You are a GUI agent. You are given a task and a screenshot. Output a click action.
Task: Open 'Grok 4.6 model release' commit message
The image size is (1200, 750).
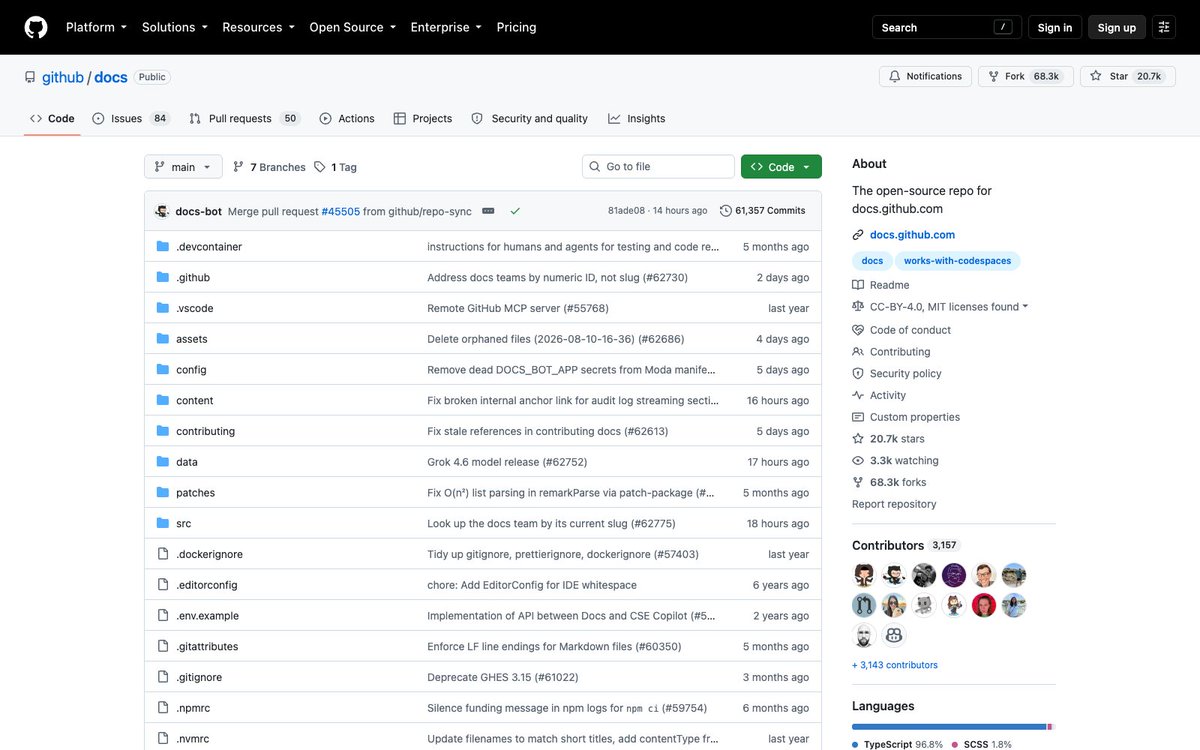tap(507, 462)
